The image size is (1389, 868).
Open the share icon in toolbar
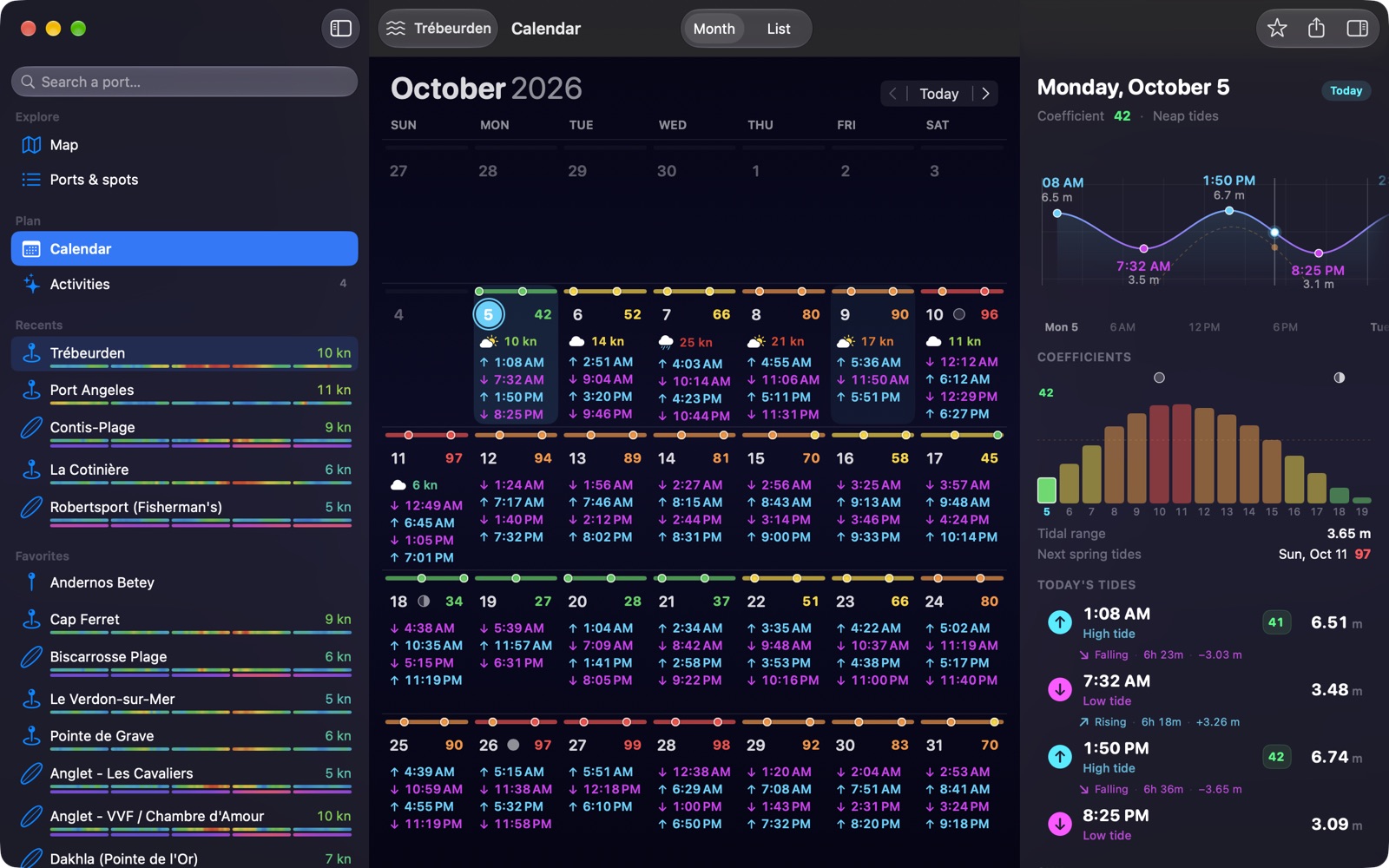[x=1317, y=29]
